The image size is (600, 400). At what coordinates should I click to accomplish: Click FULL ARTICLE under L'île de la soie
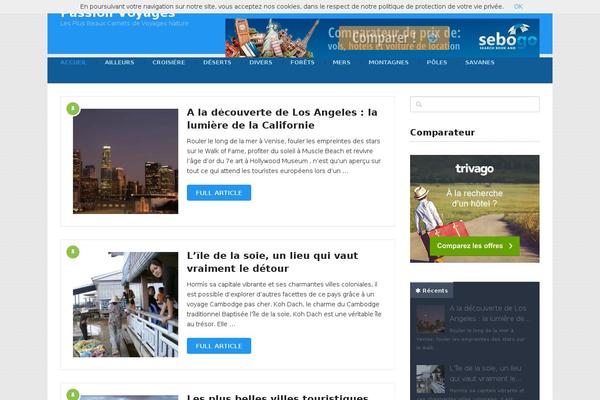point(219,346)
